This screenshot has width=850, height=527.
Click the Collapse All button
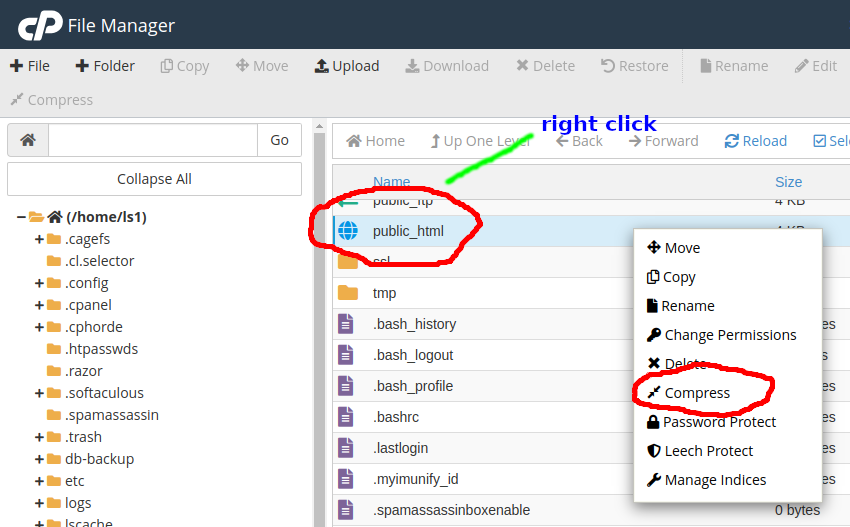154,179
